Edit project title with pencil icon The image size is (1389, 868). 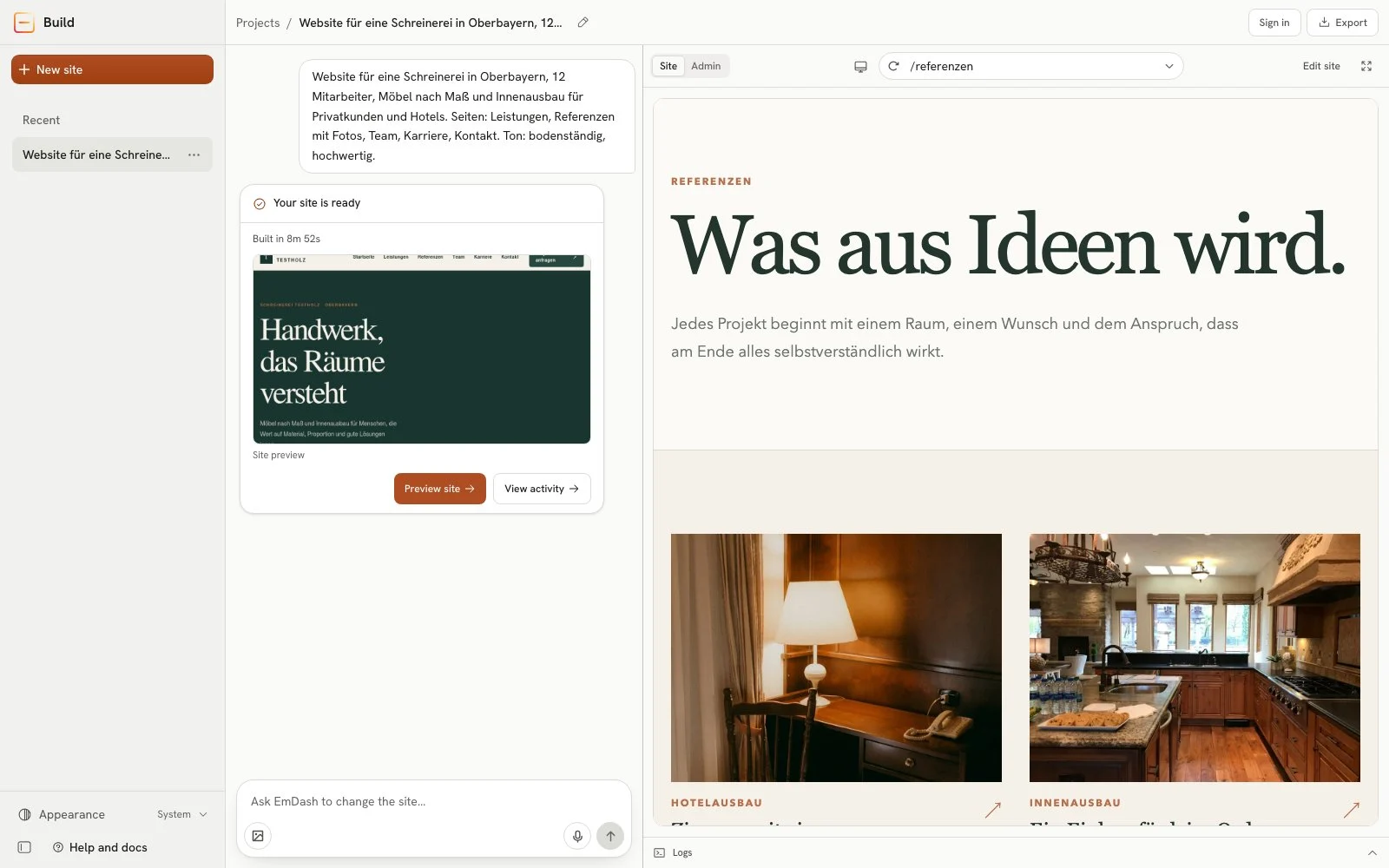pos(583,23)
